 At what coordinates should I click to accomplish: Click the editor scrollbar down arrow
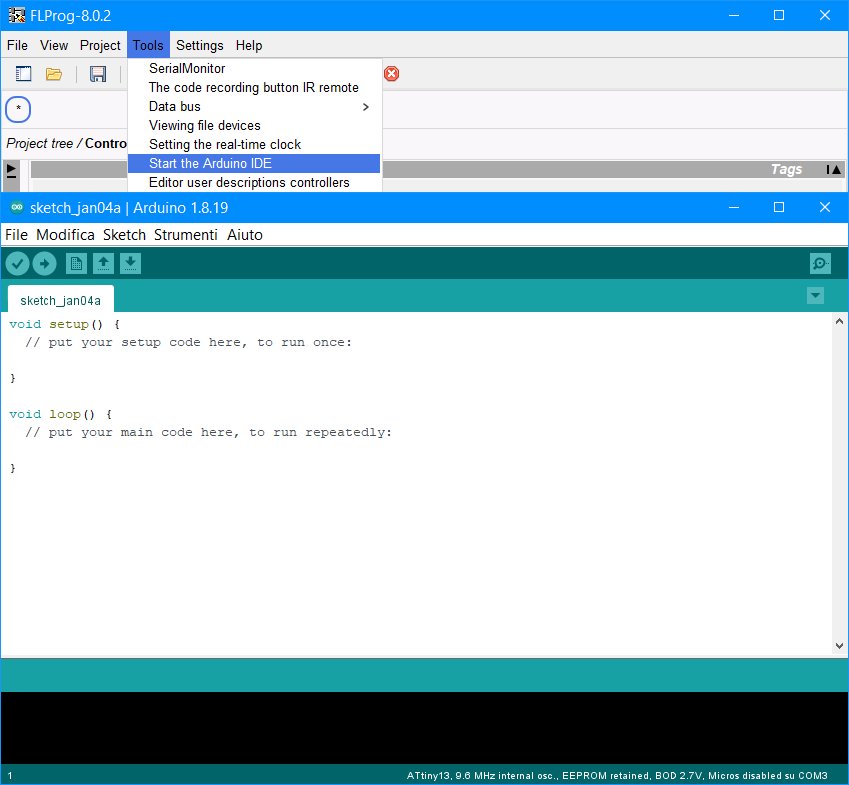coord(839,646)
